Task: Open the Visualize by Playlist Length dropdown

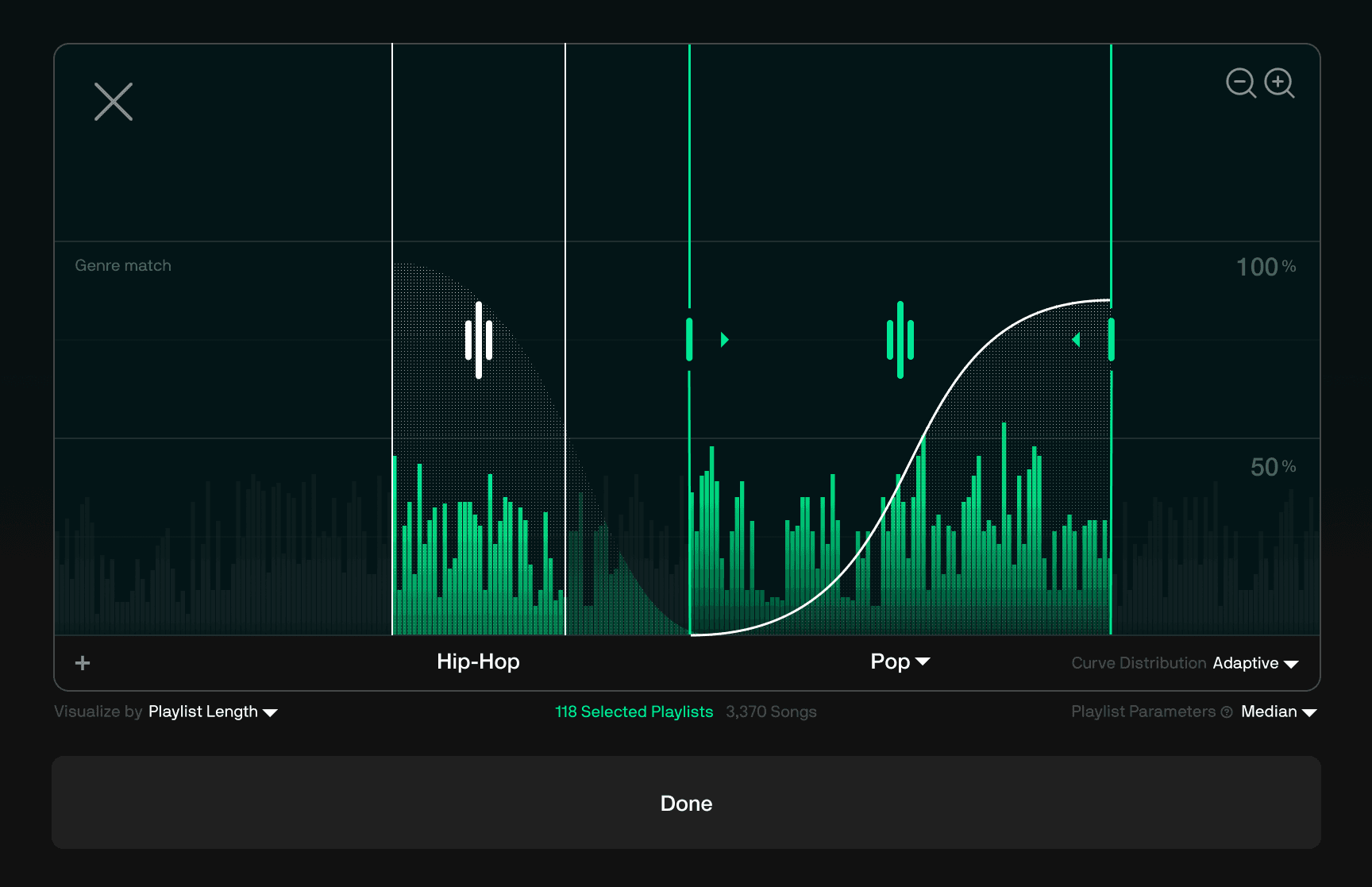Action: click(213, 712)
